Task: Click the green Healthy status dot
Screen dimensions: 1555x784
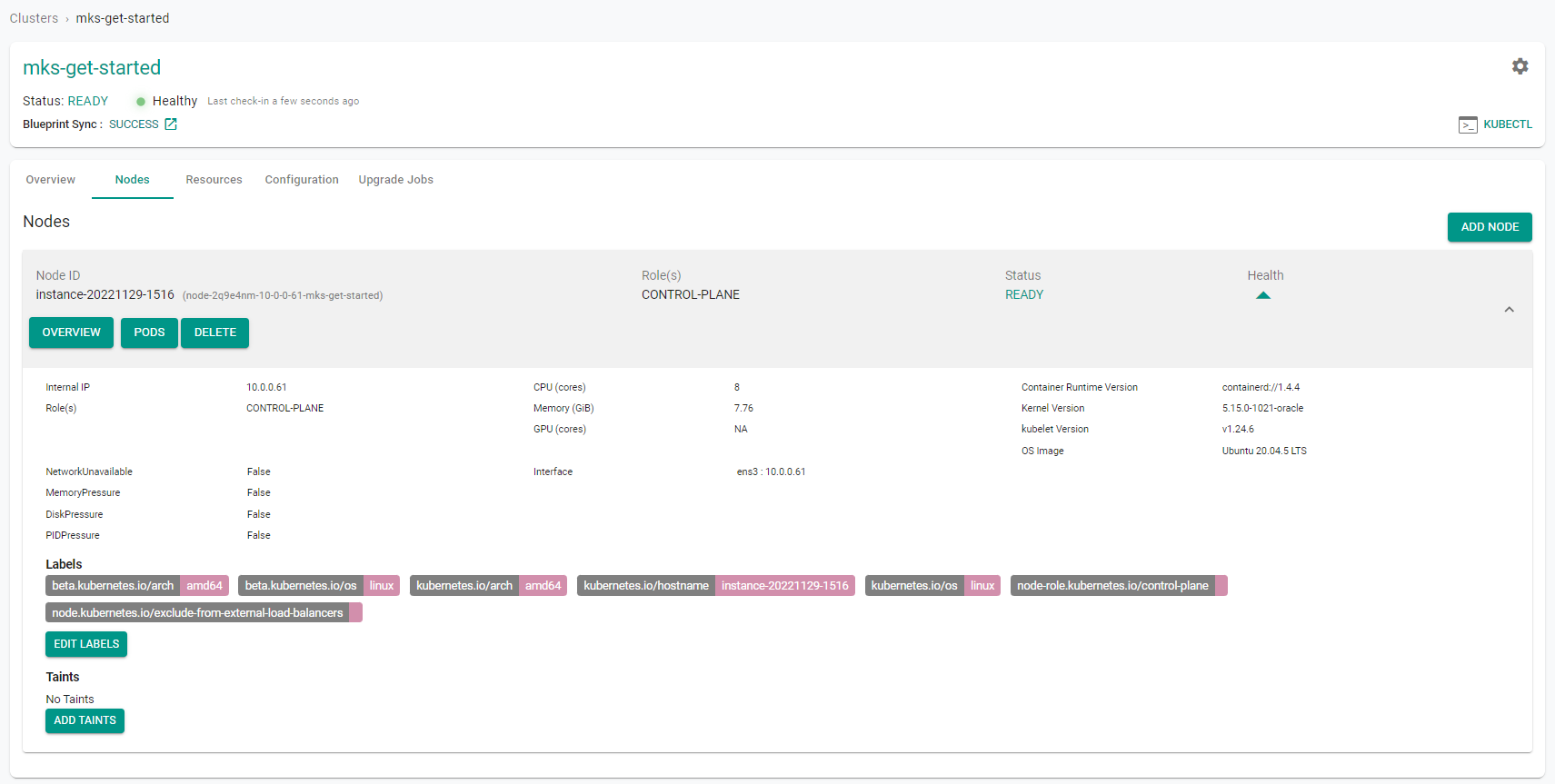Action: tap(141, 102)
